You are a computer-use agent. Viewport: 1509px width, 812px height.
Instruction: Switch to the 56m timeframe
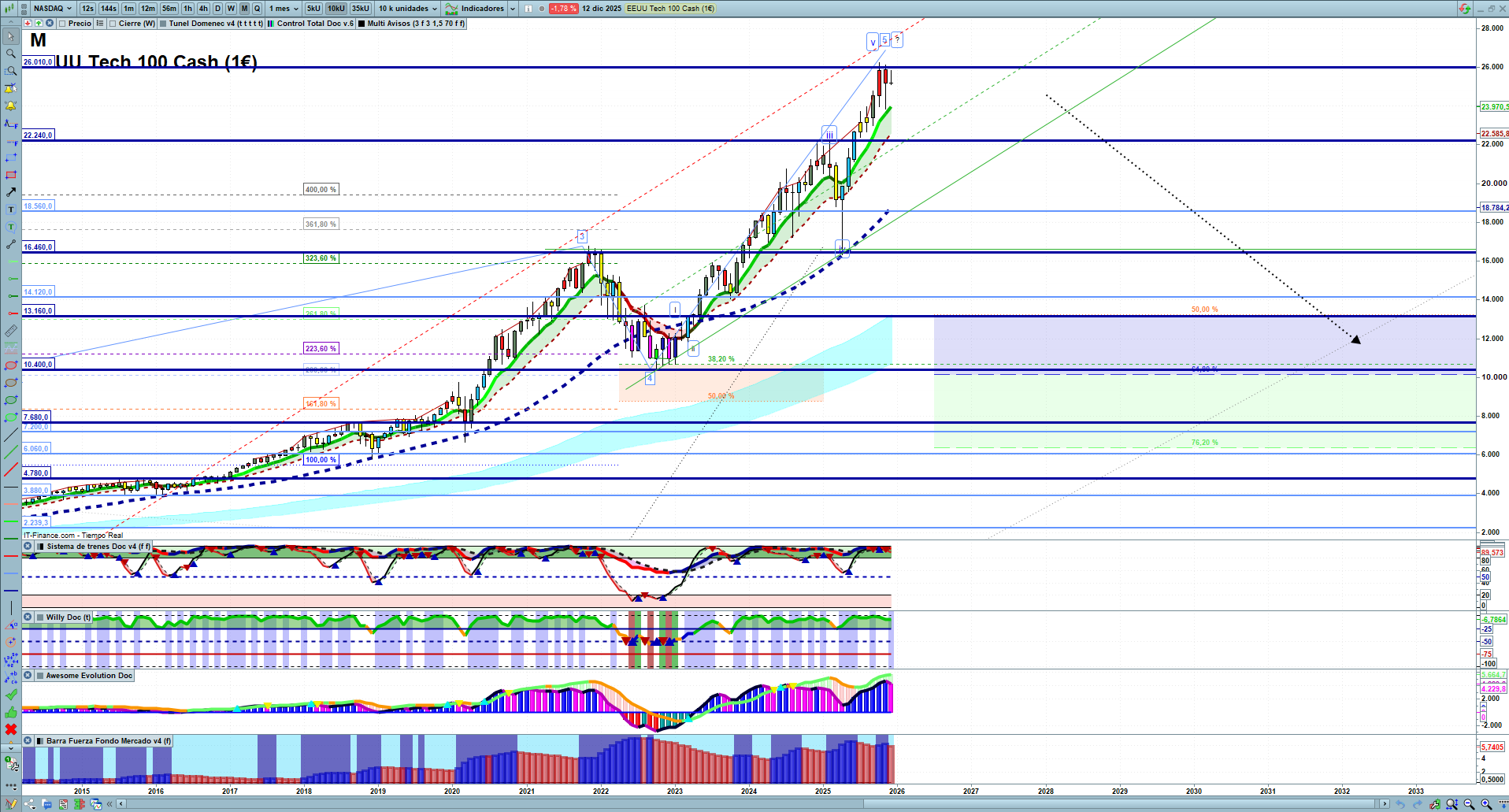point(169,9)
